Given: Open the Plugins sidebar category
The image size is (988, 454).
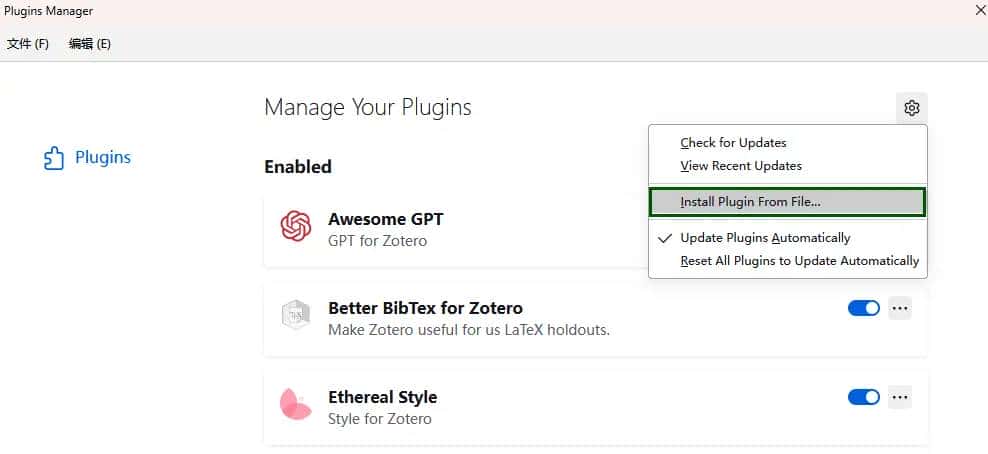Looking at the screenshot, I should pos(102,158).
